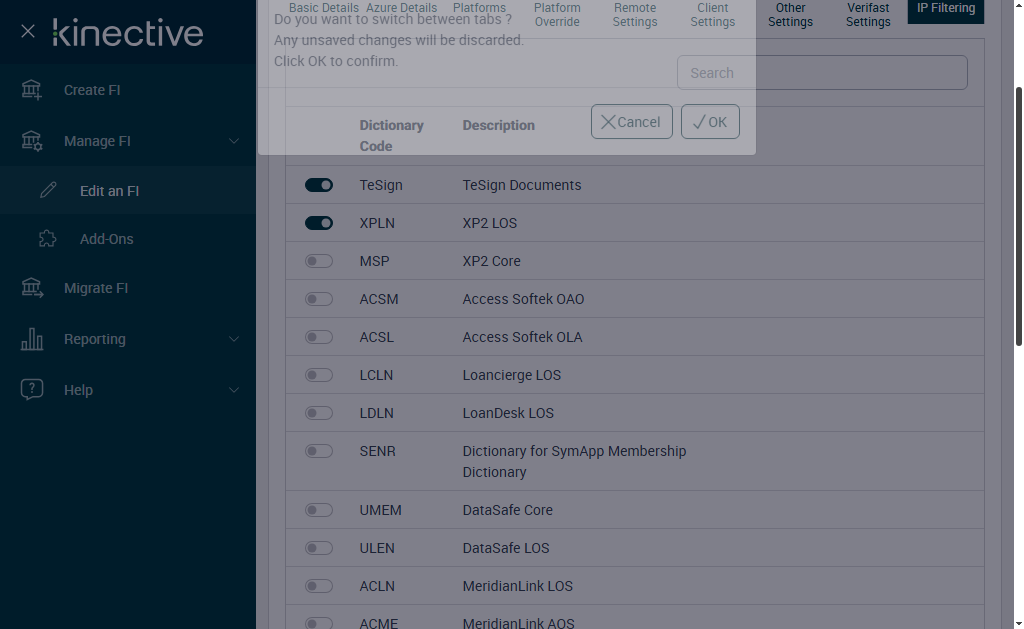1024x629 pixels.
Task: Click the Add-Ons puzzle piece icon
Action: click(x=48, y=238)
